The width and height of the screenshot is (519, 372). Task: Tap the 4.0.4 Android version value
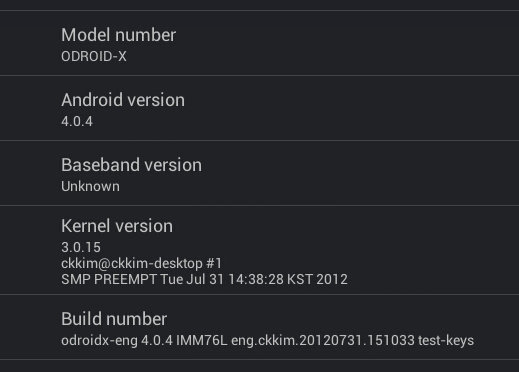(x=77, y=121)
